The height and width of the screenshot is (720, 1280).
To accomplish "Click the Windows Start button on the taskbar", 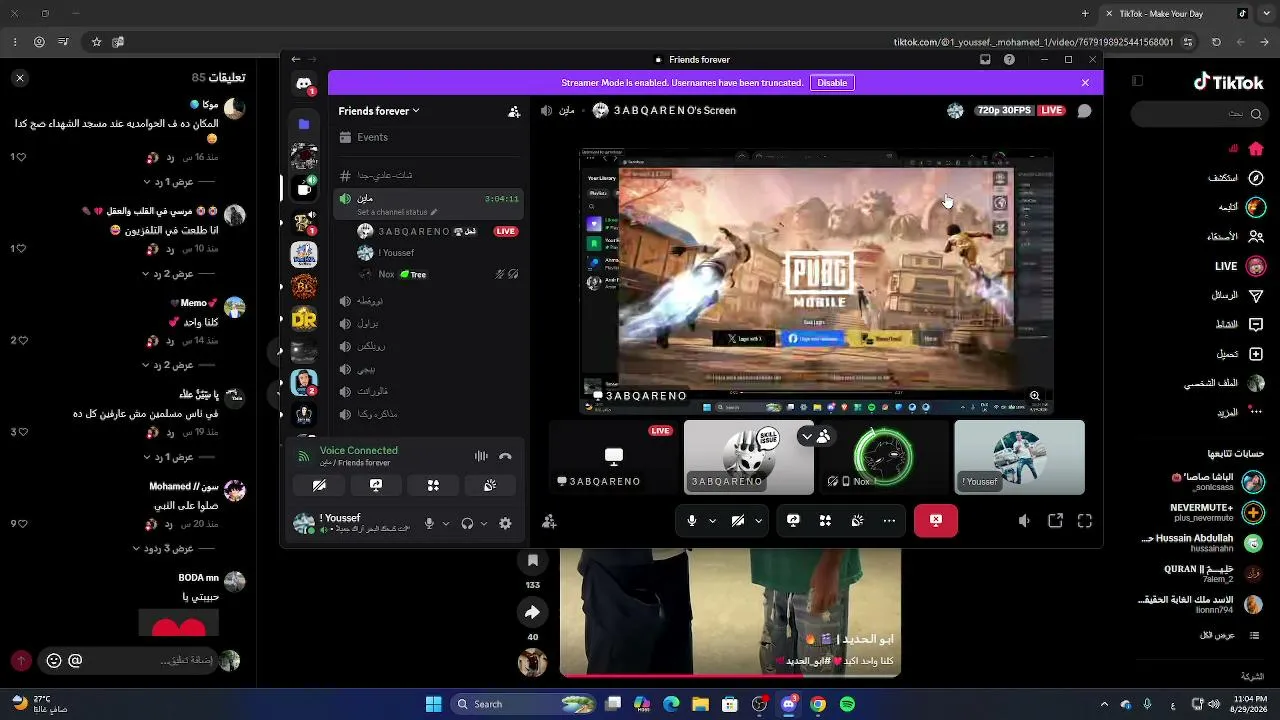I will (x=433, y=704).
